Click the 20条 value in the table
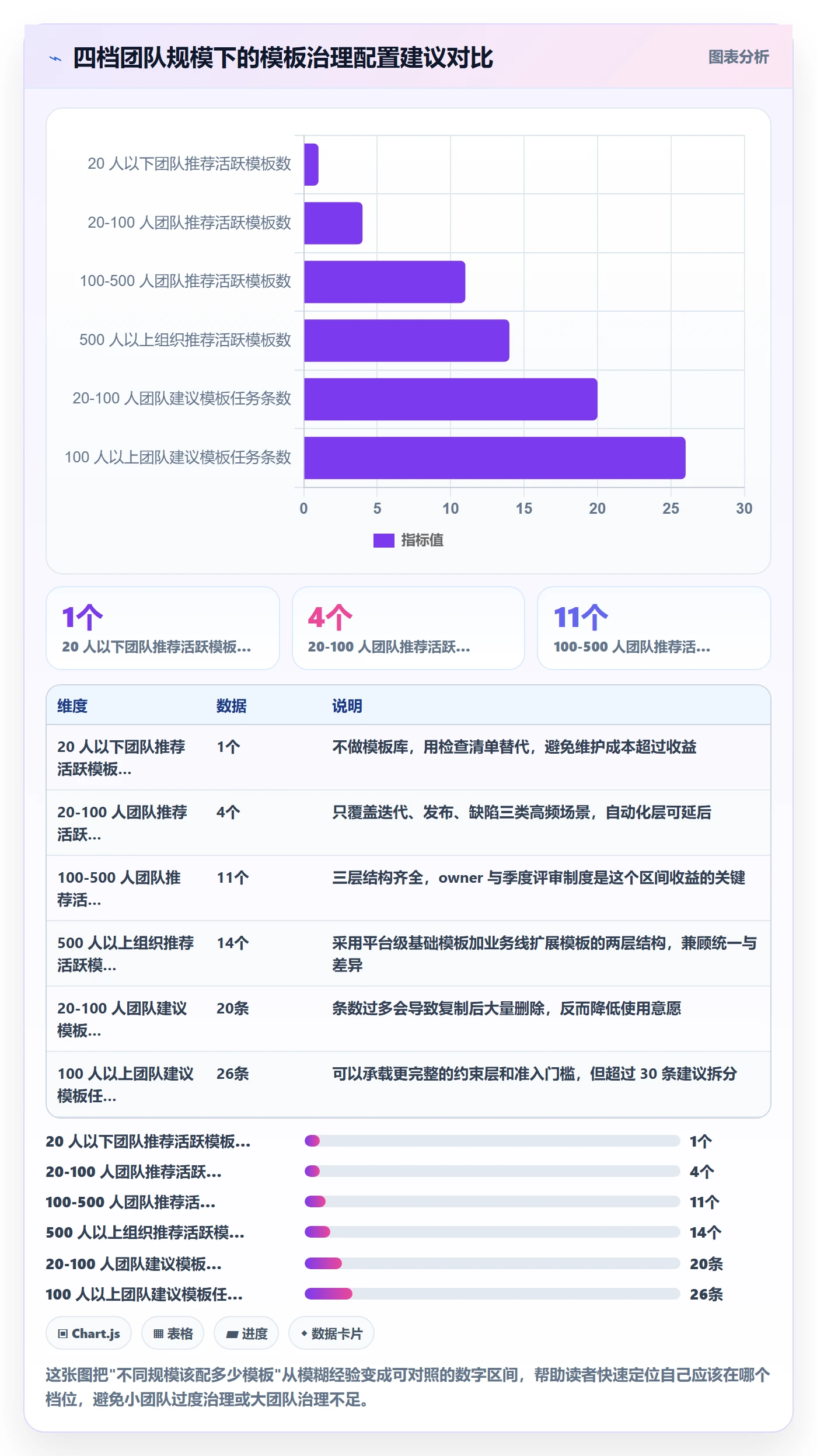This screenshot has height=1456, width=817. tap(233, 1008)
